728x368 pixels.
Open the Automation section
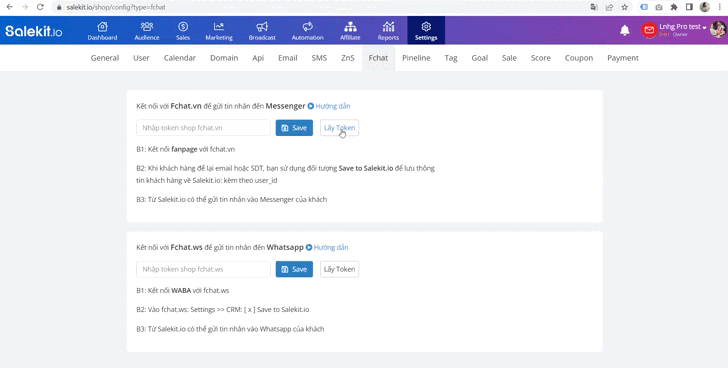coord(307,31)
